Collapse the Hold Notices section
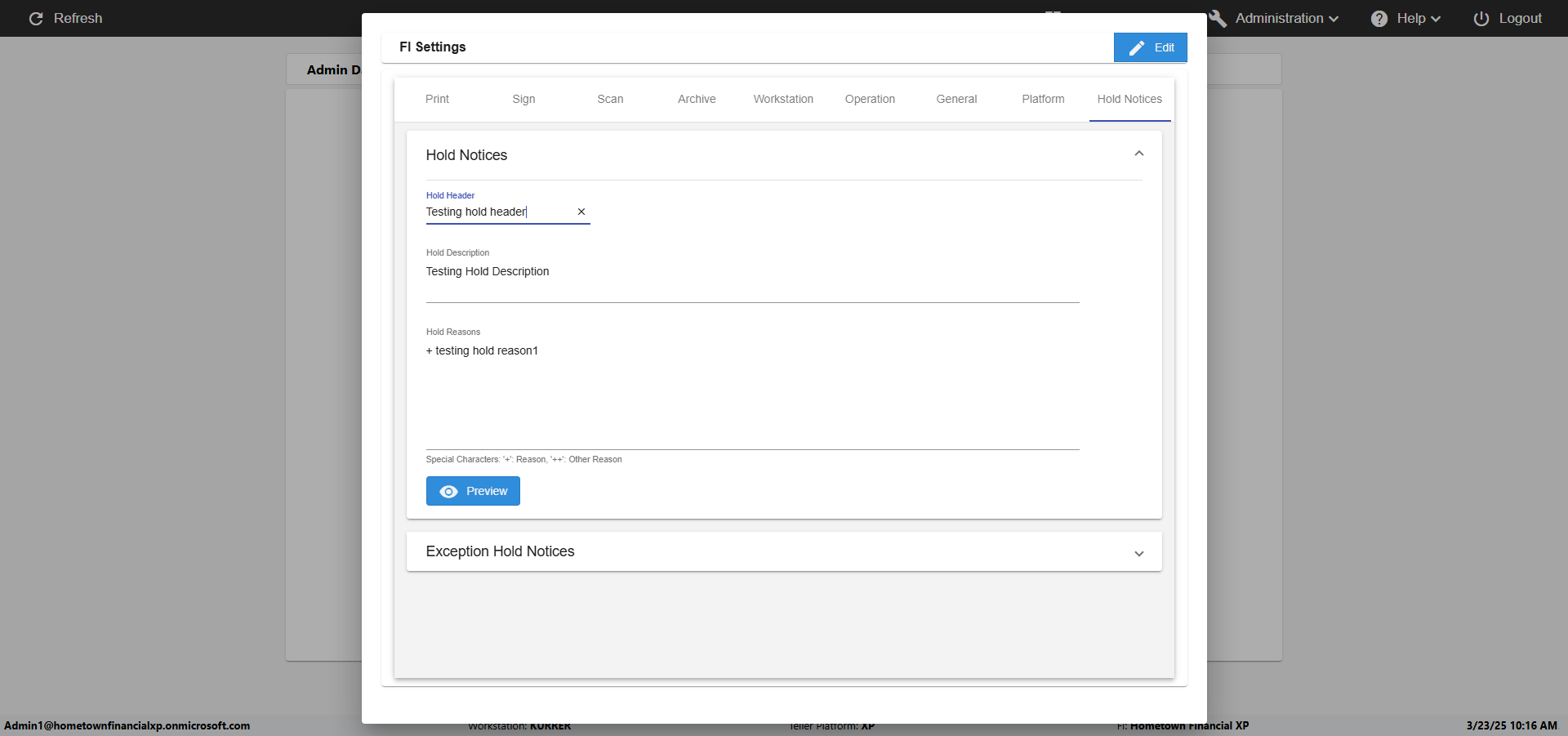This screenshot has width=1568, height=736. [1138, 154]
